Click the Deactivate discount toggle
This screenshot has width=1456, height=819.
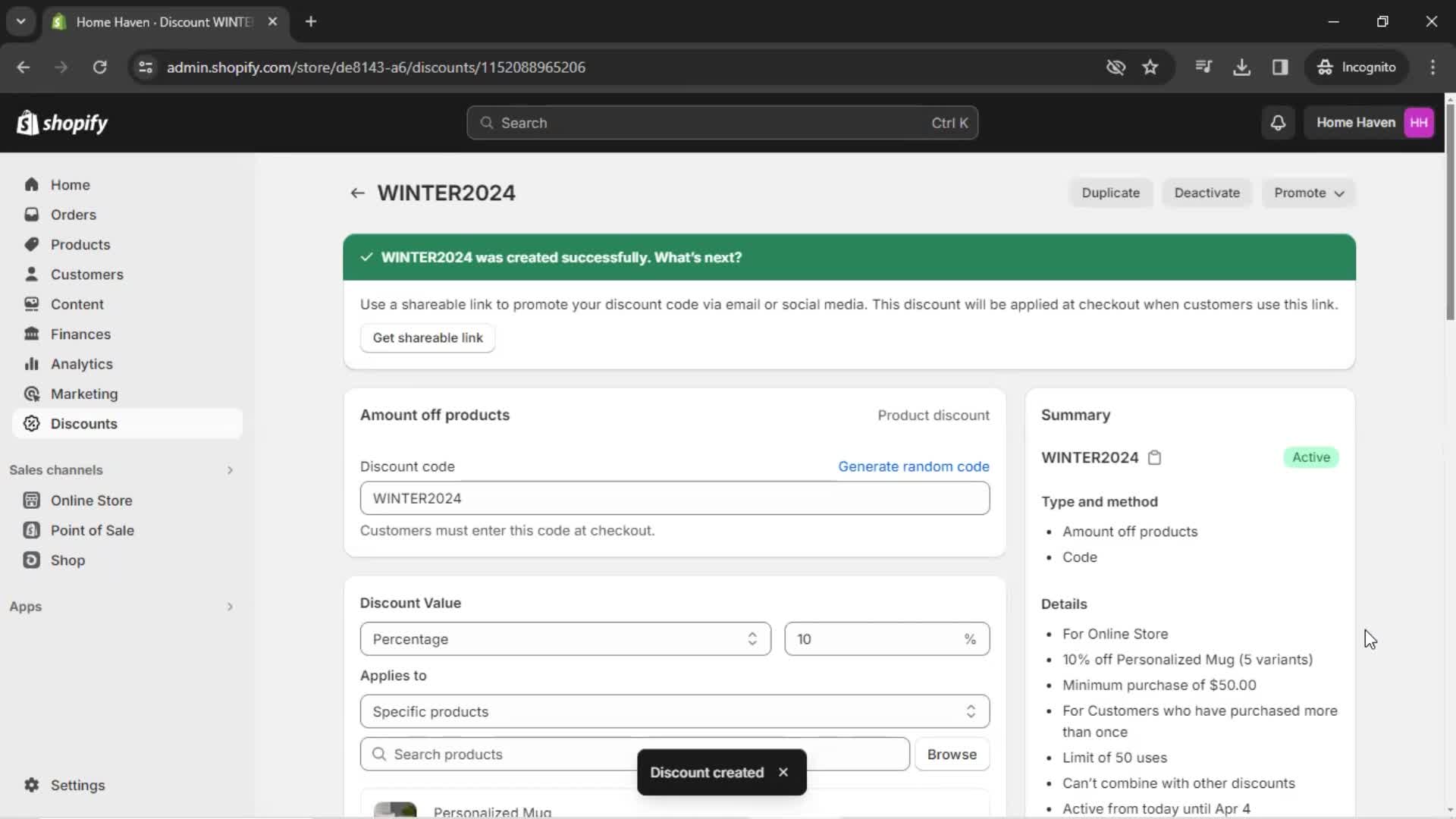click(1207, 193)
